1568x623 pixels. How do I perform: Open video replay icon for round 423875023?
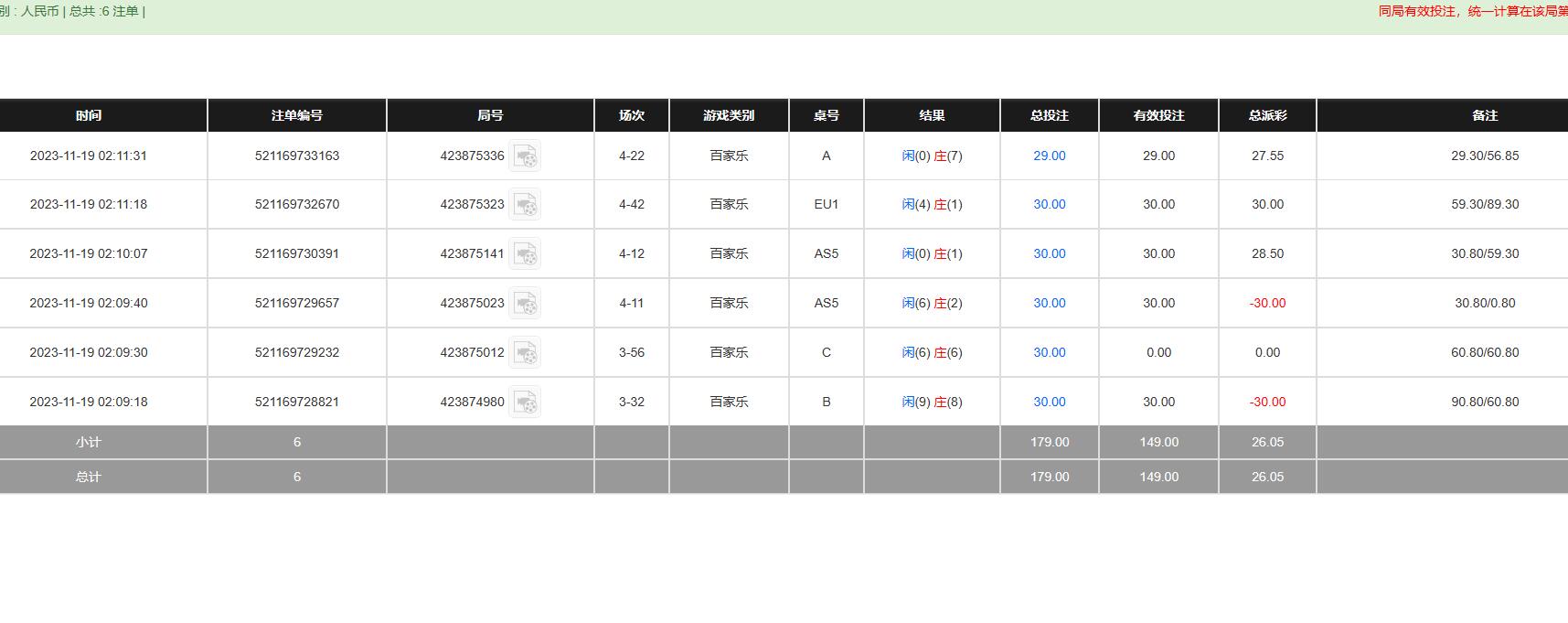pos(525,304)
